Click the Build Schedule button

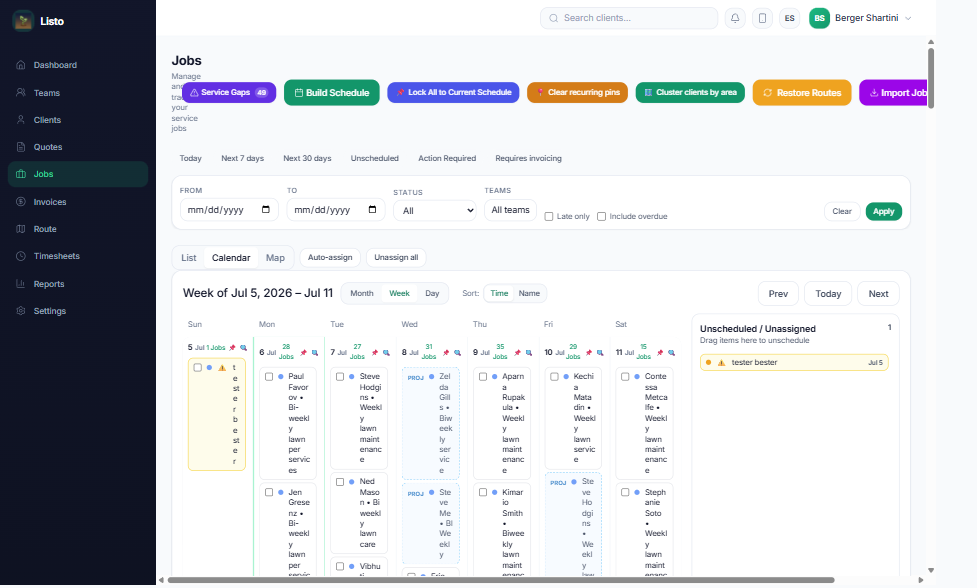point(331,92)
